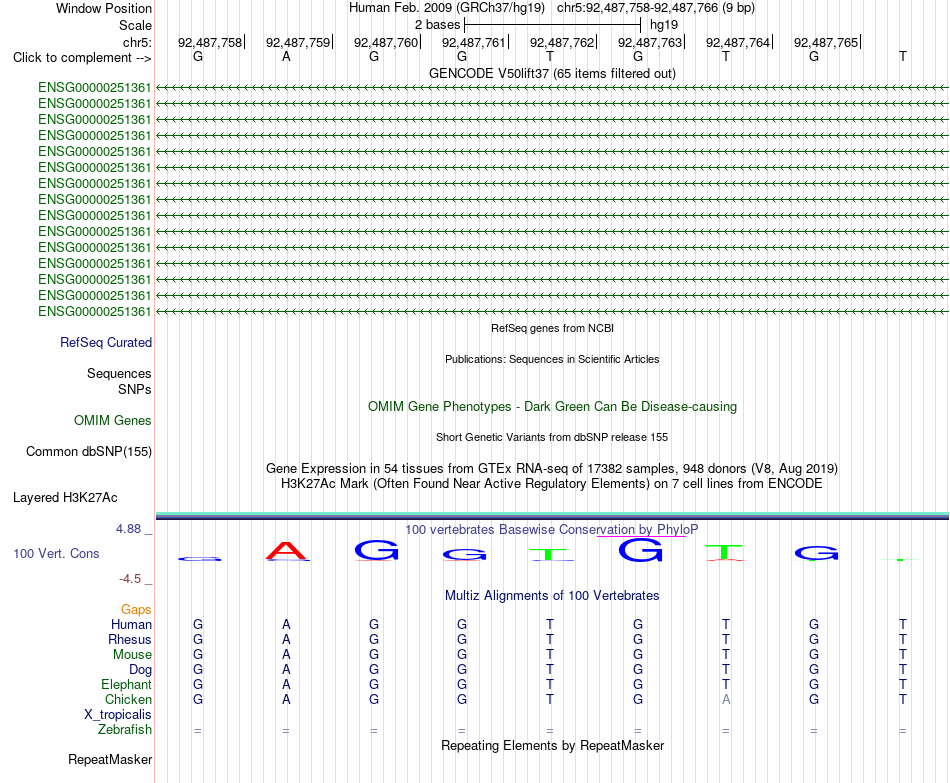Click 'RefSeq genes from NCBI' track title

(552, 328)
